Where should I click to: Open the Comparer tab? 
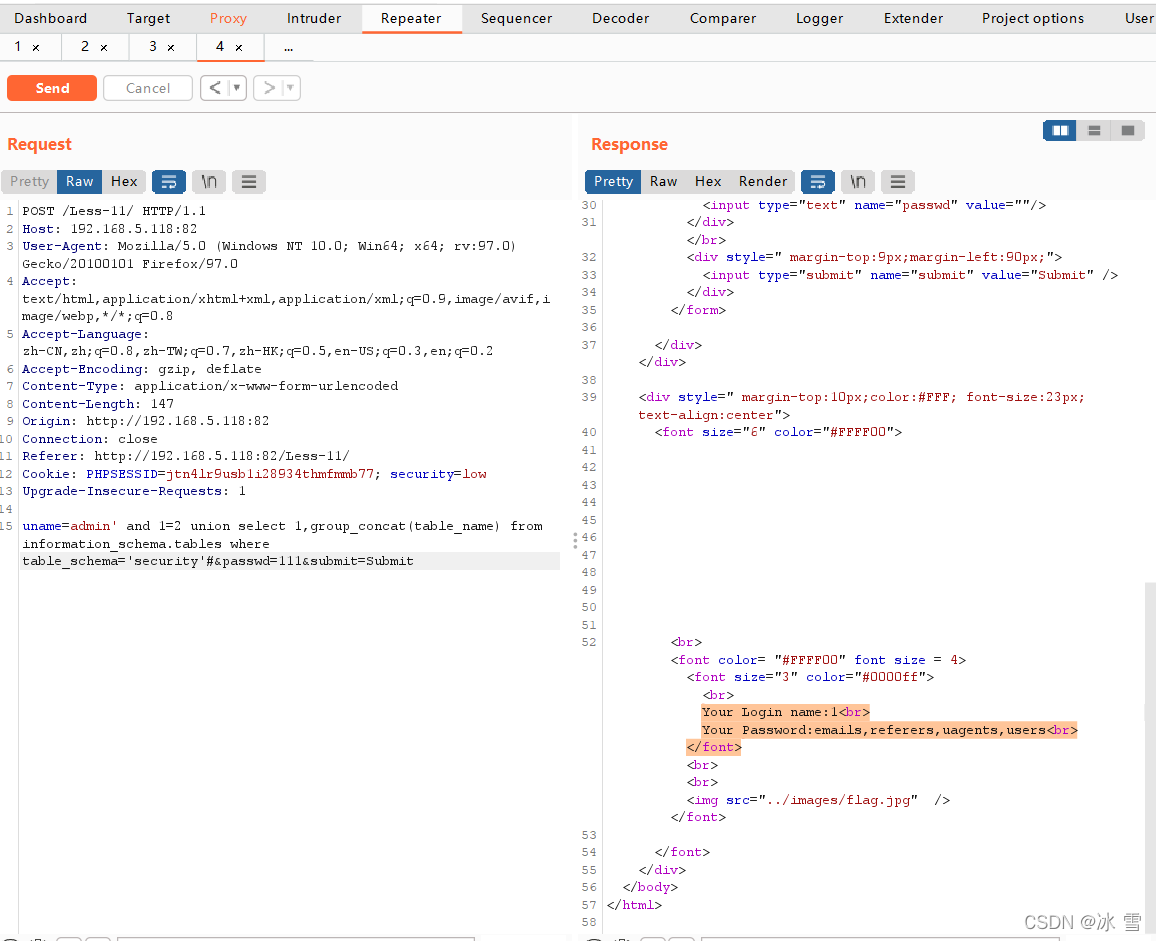pyautogui.click(x=722, y=18)
